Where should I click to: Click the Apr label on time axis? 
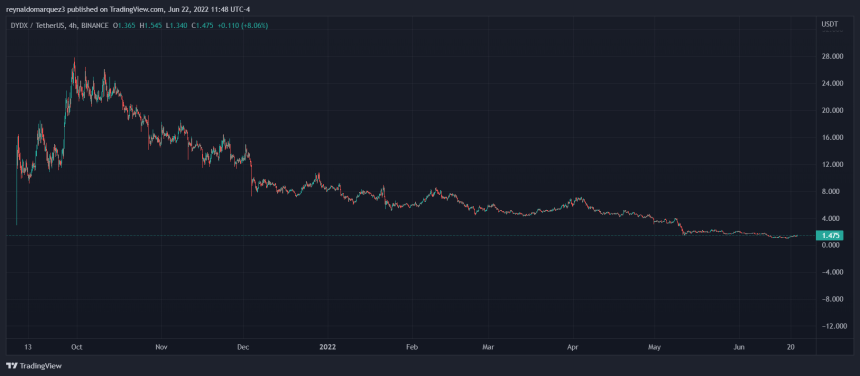573,347
